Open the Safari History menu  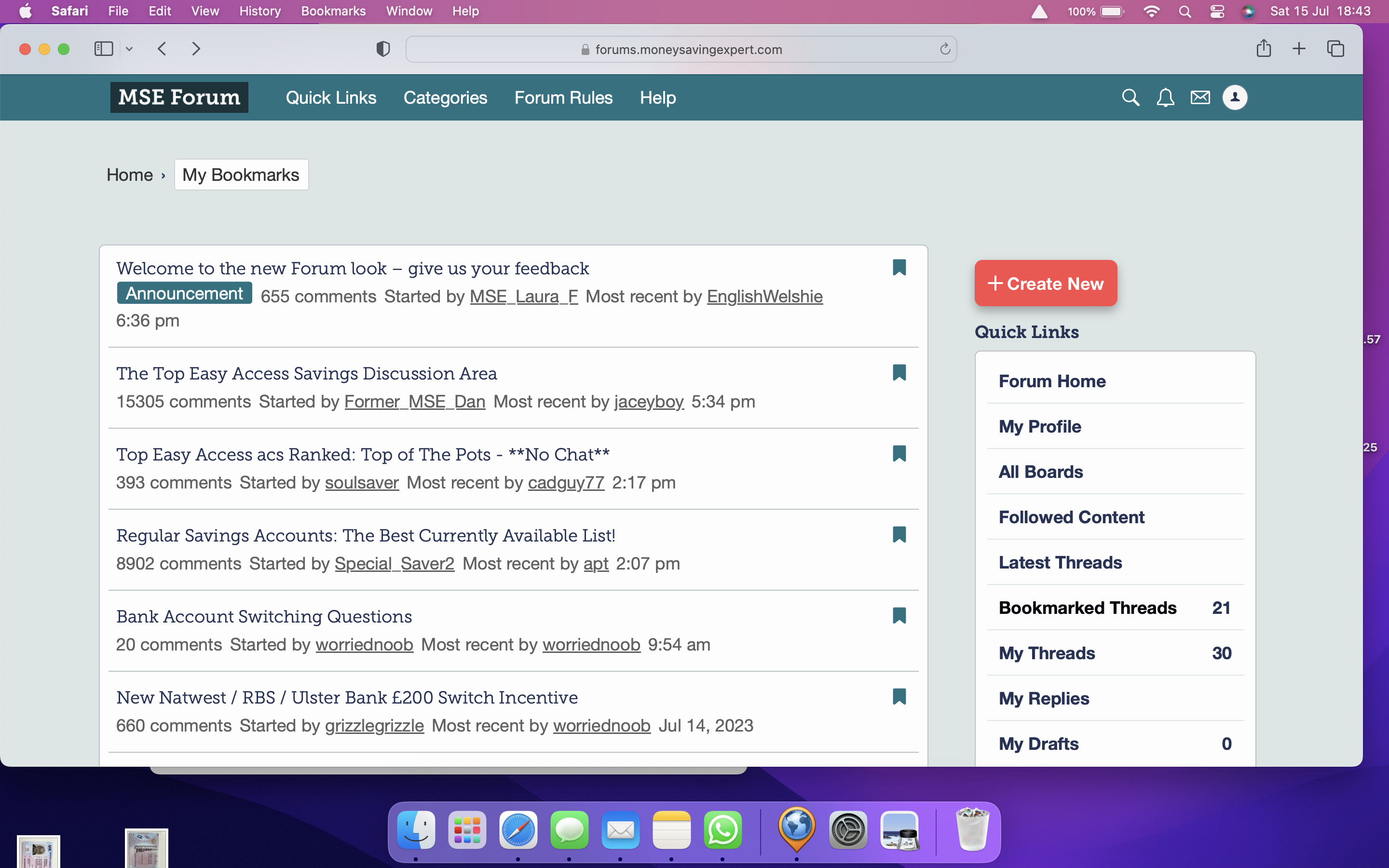(x=259, y=11)
